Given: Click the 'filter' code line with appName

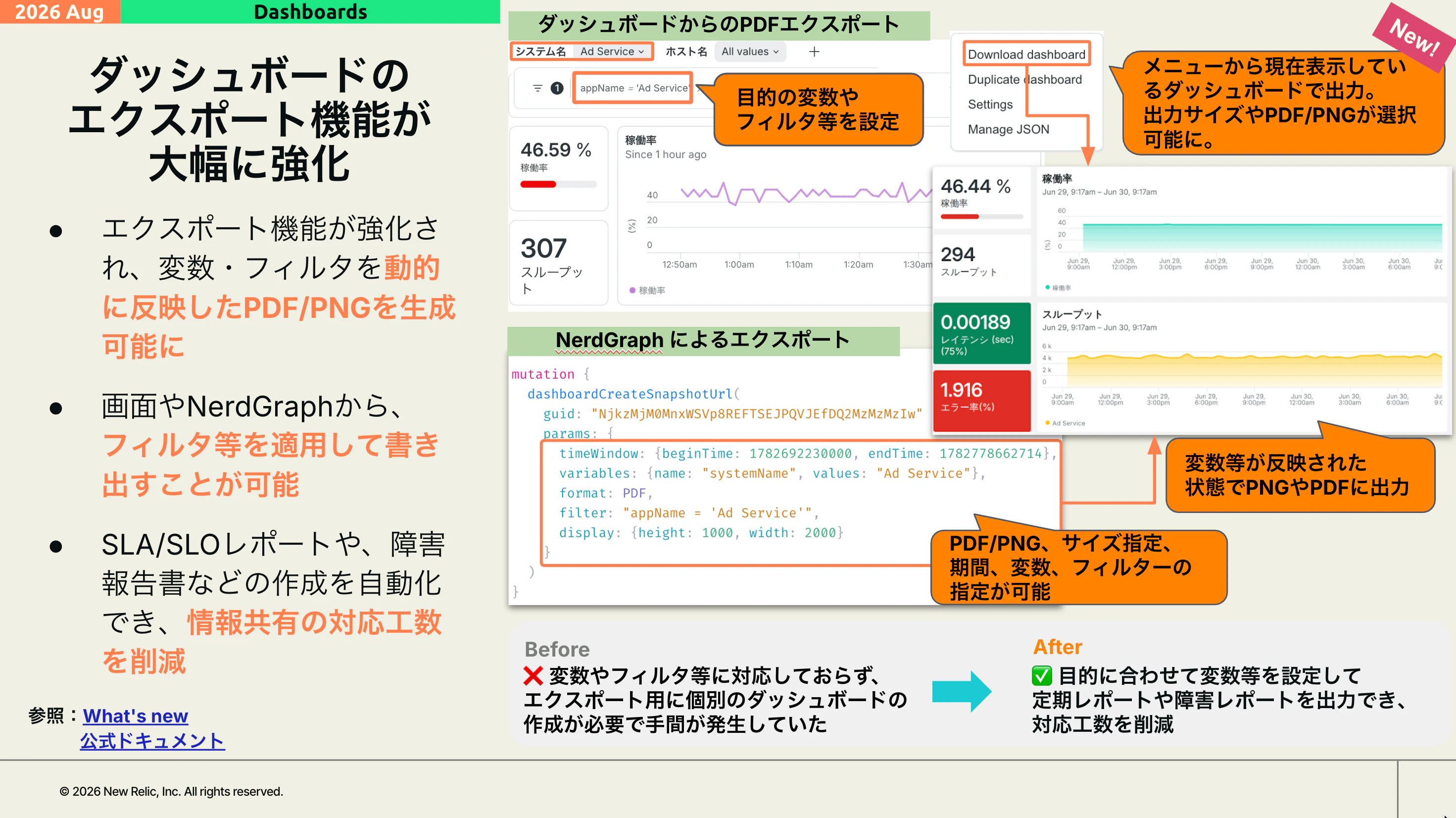Looking at the screenshot, I should click(688, 512).
